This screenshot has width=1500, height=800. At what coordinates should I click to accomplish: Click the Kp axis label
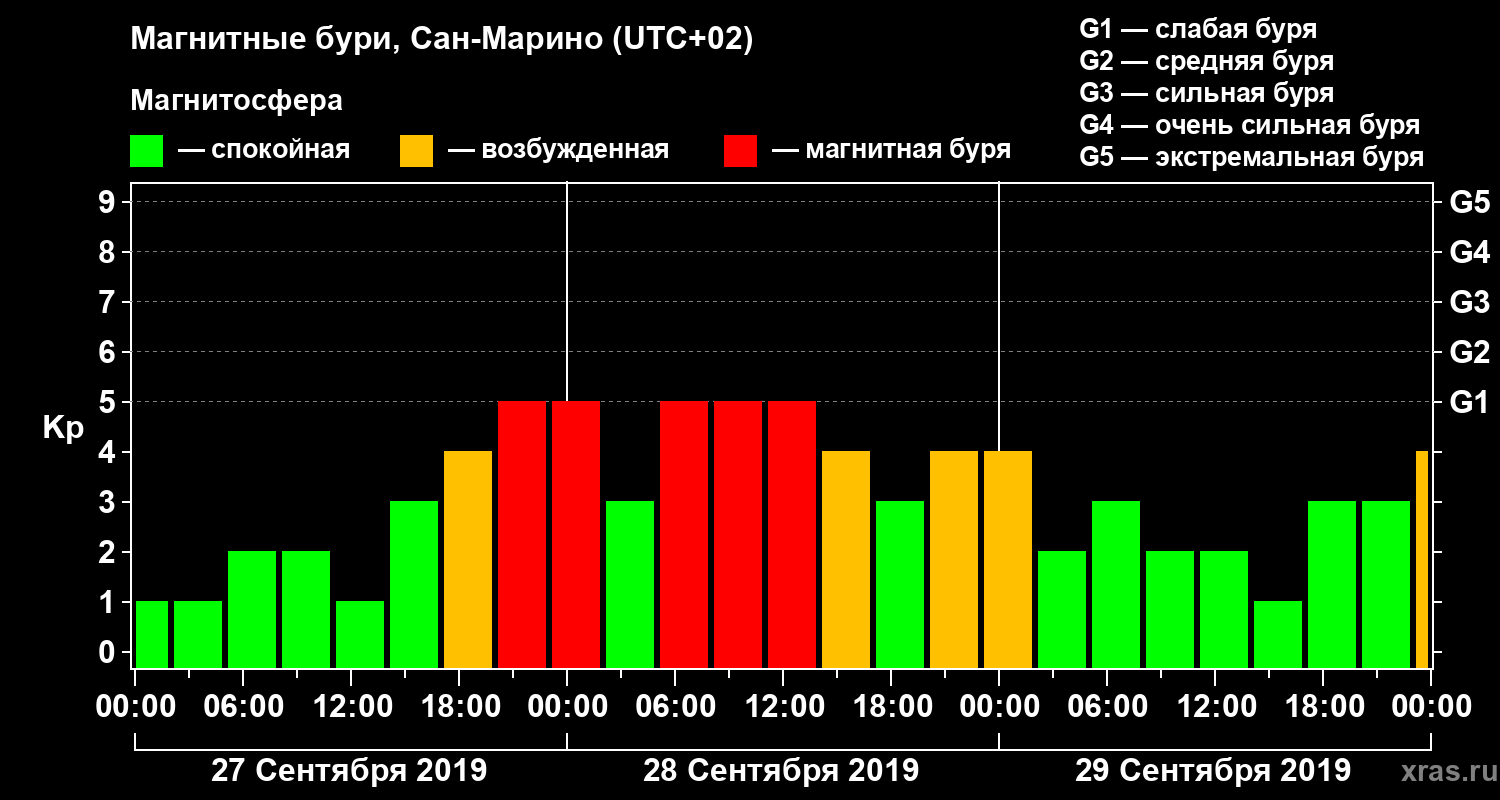(x=63, y=429)
